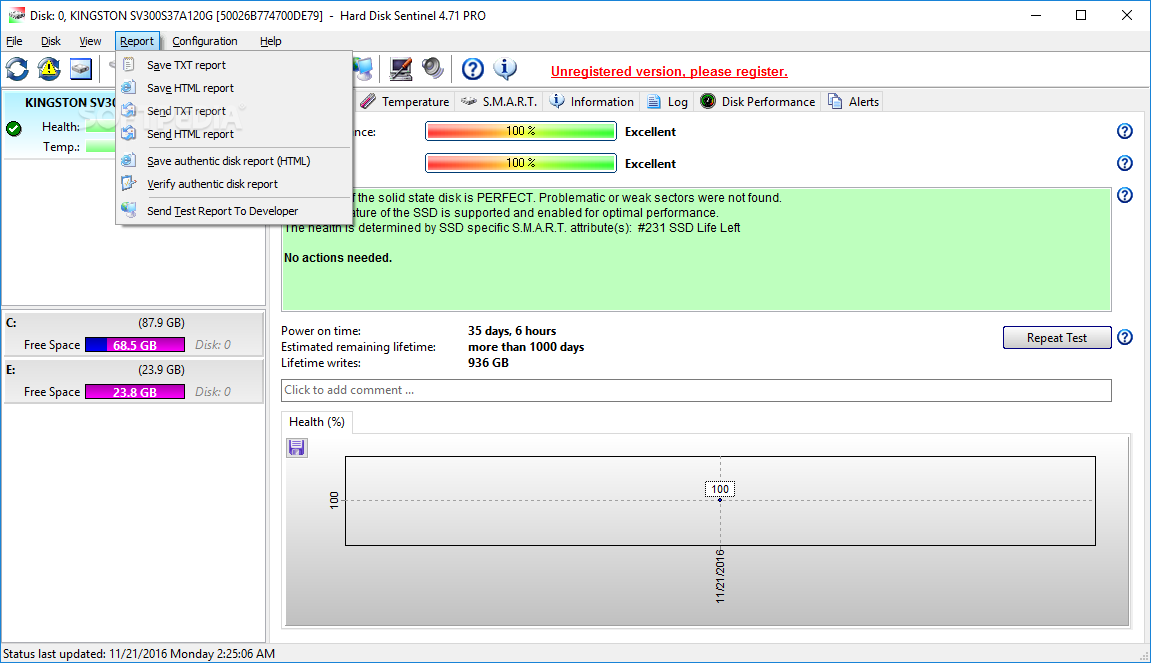Click the Disk: 0 label beside E: free space
The image size is (1151, 663).
pos(213,392)
